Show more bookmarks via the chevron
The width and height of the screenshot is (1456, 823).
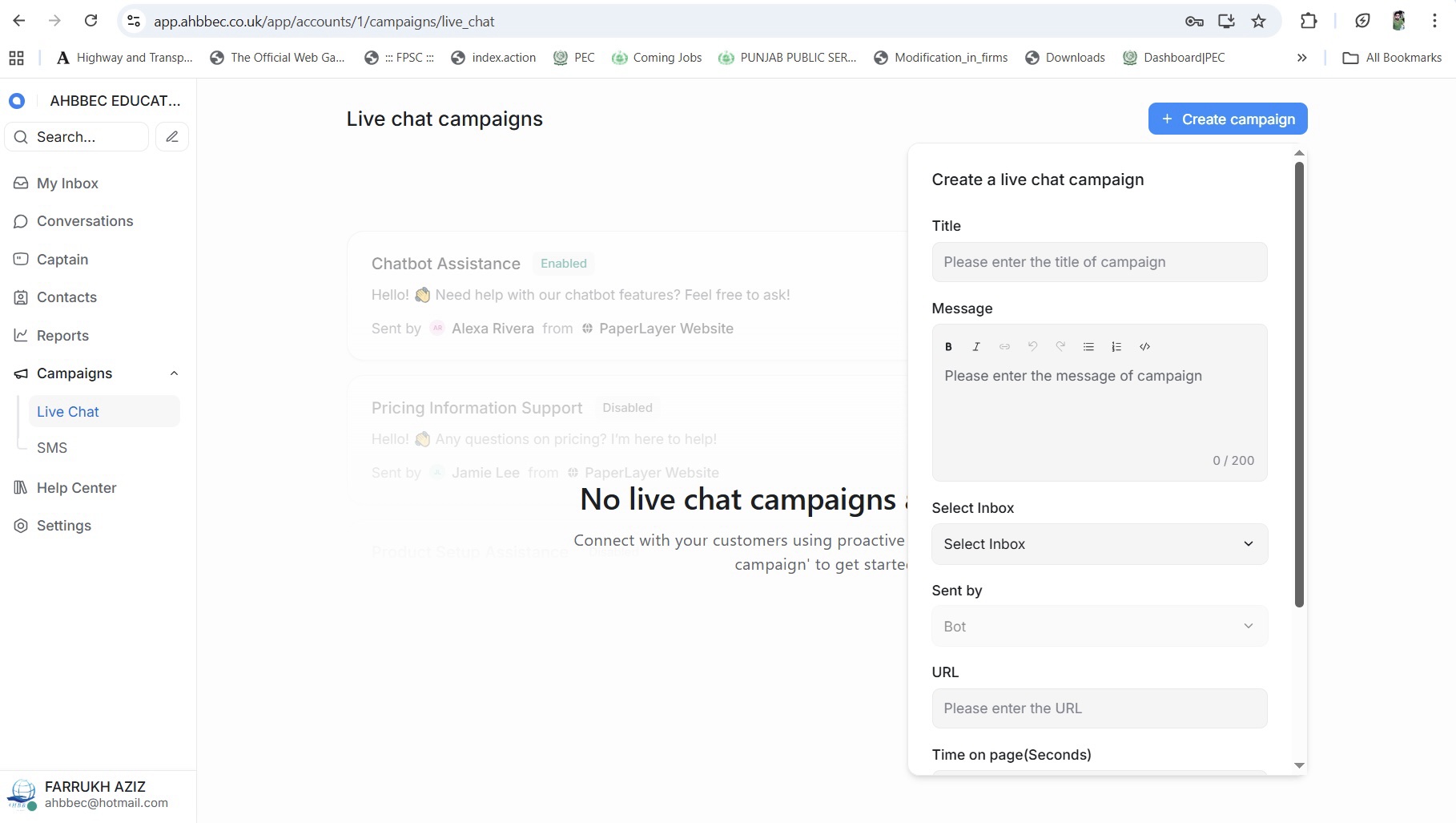coord(1301,58)
